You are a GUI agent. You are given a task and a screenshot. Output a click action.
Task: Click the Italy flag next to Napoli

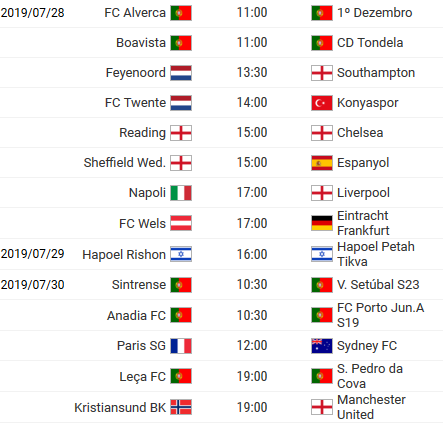point(181,193)
